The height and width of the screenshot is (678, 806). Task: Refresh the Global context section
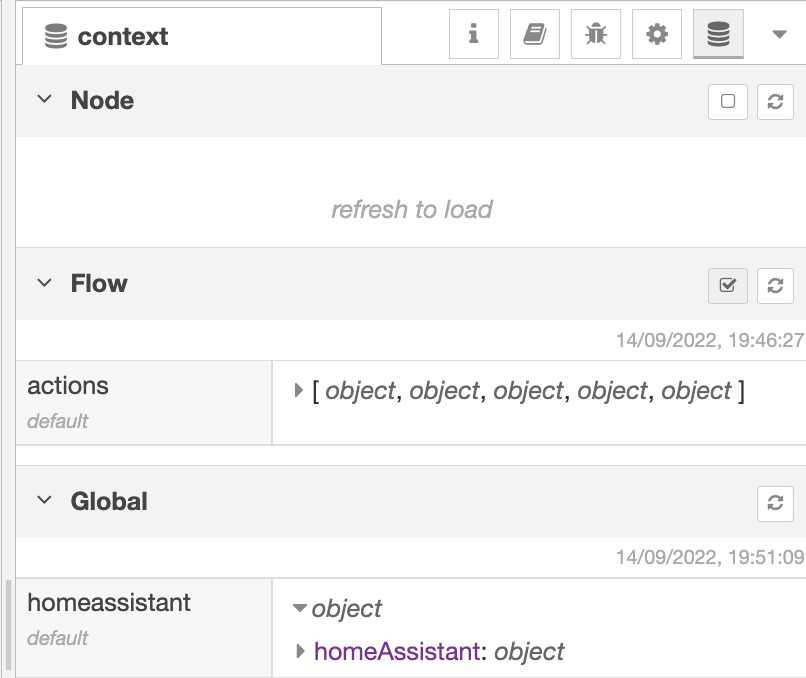click(775, 502)
